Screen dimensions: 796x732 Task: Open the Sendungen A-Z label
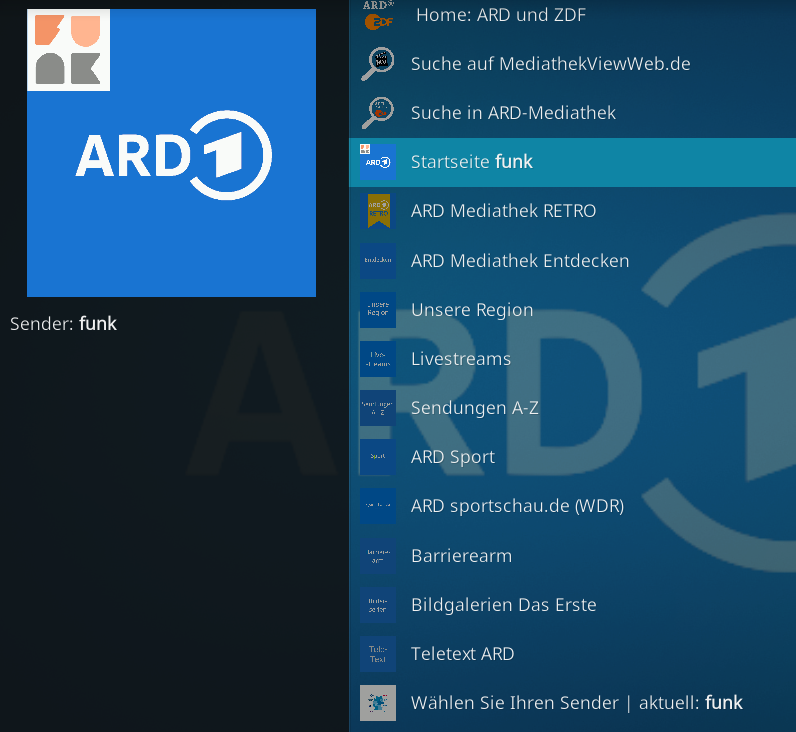[x=475, y=408]
